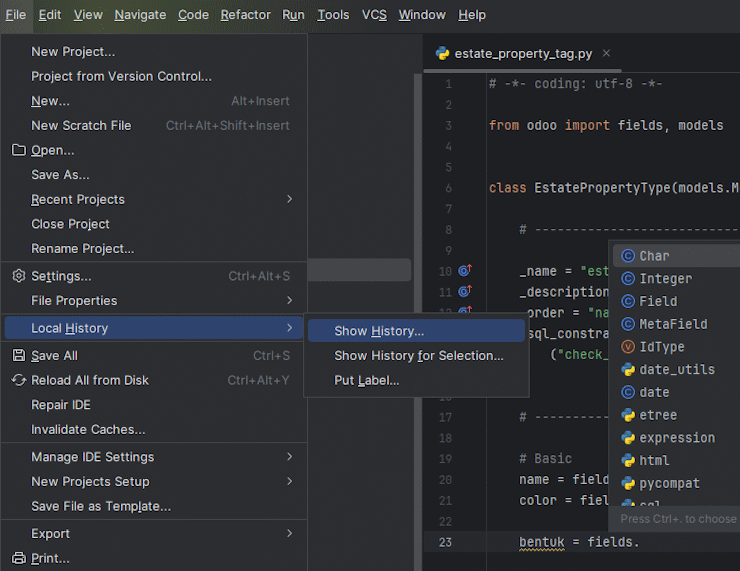Screen dimensions: 740x571
Task: Open the Navigate menu
Action: pos(140,15)
